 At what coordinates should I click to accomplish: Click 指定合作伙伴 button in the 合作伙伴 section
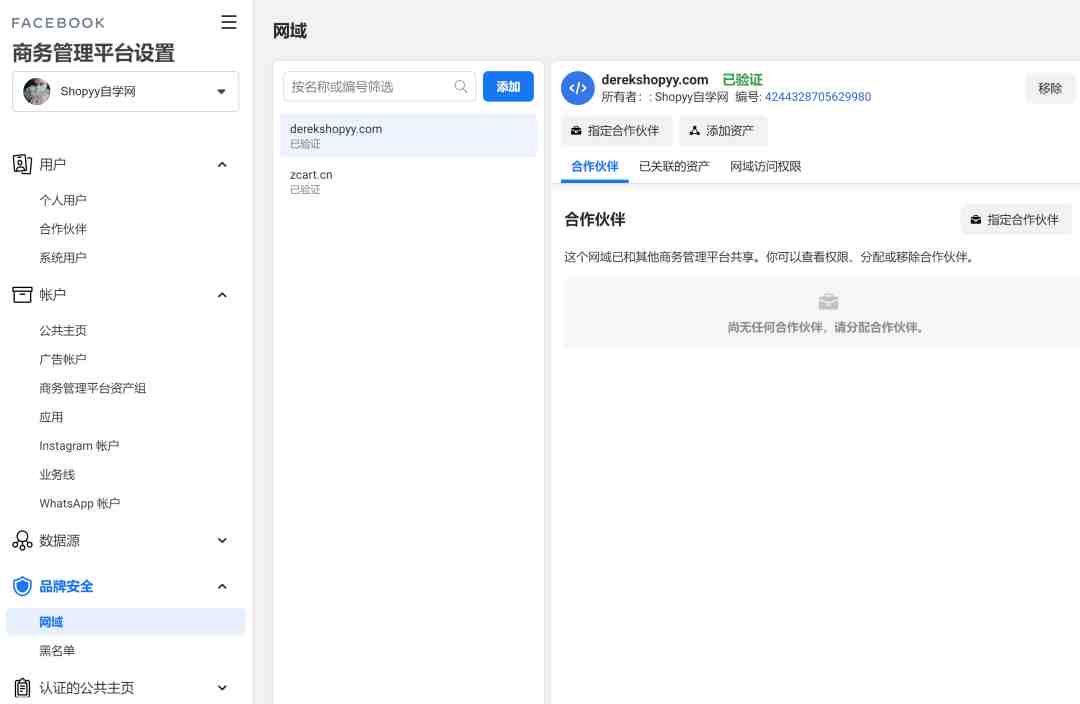coord(1016,220)
